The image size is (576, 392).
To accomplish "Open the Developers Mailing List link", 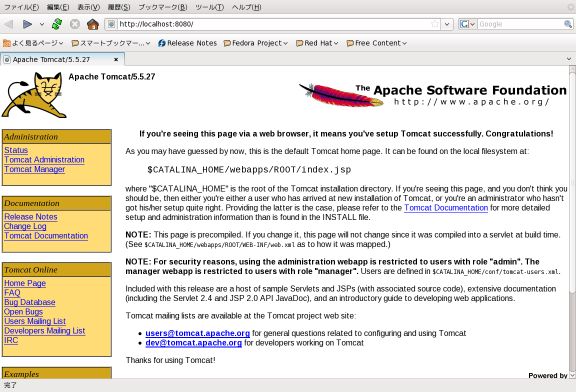I will (x=45, y=331).
